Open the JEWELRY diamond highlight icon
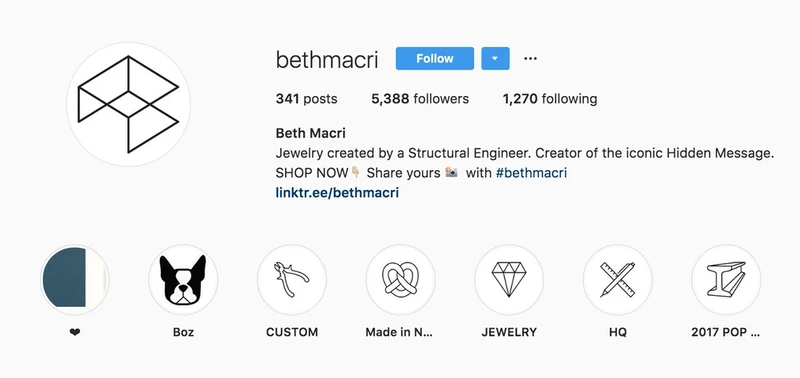The width and height of the screenshot is (800, 378). tap(509, 280)
